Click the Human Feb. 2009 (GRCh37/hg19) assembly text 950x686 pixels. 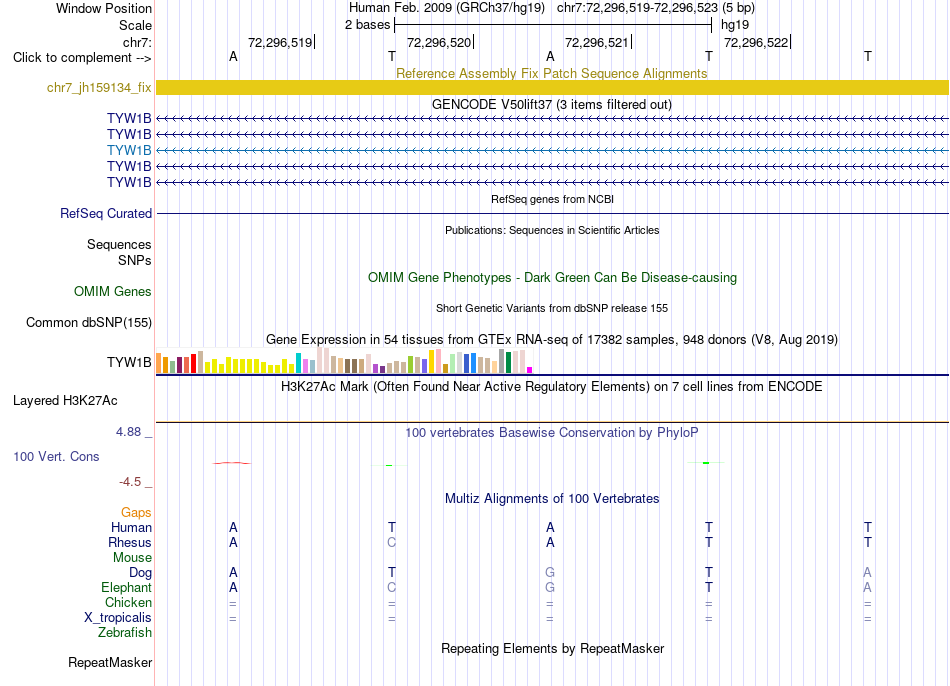[x=447, y=8]
